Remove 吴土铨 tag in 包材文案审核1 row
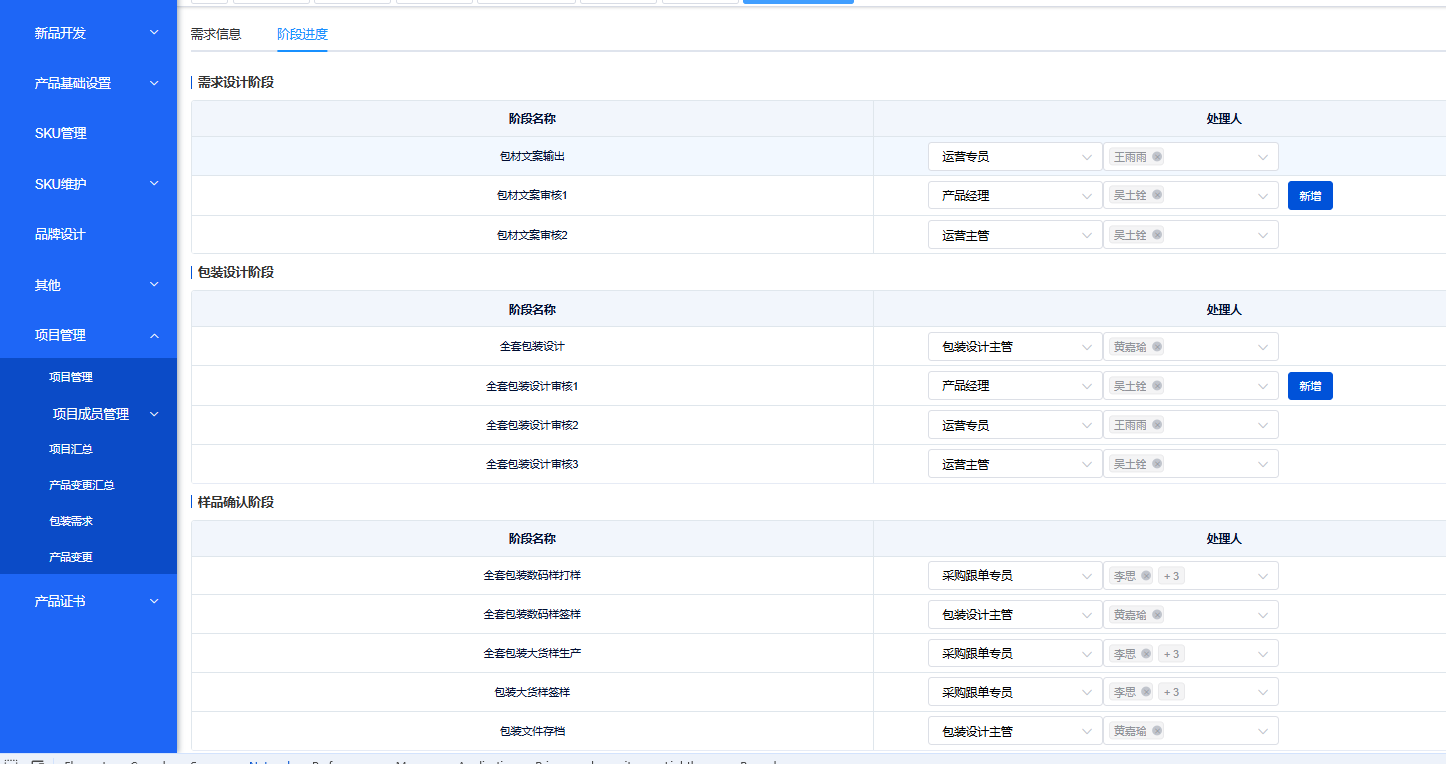This screenshot has height=764, width=1446. point(1157,196)
